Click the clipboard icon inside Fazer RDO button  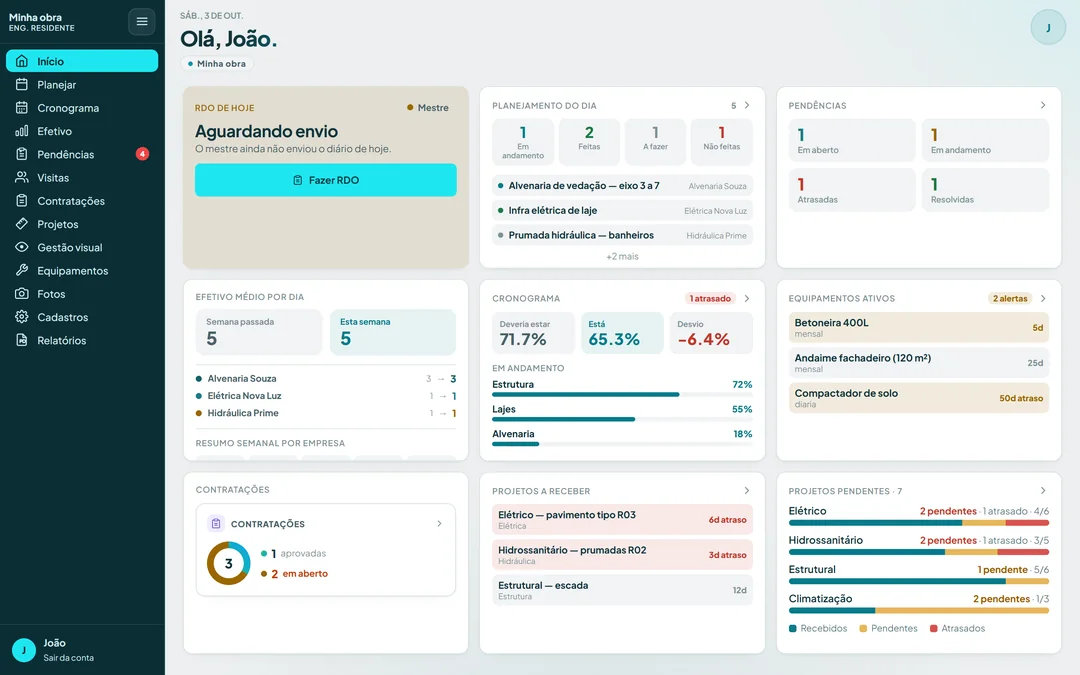click(x=298, y=180)
